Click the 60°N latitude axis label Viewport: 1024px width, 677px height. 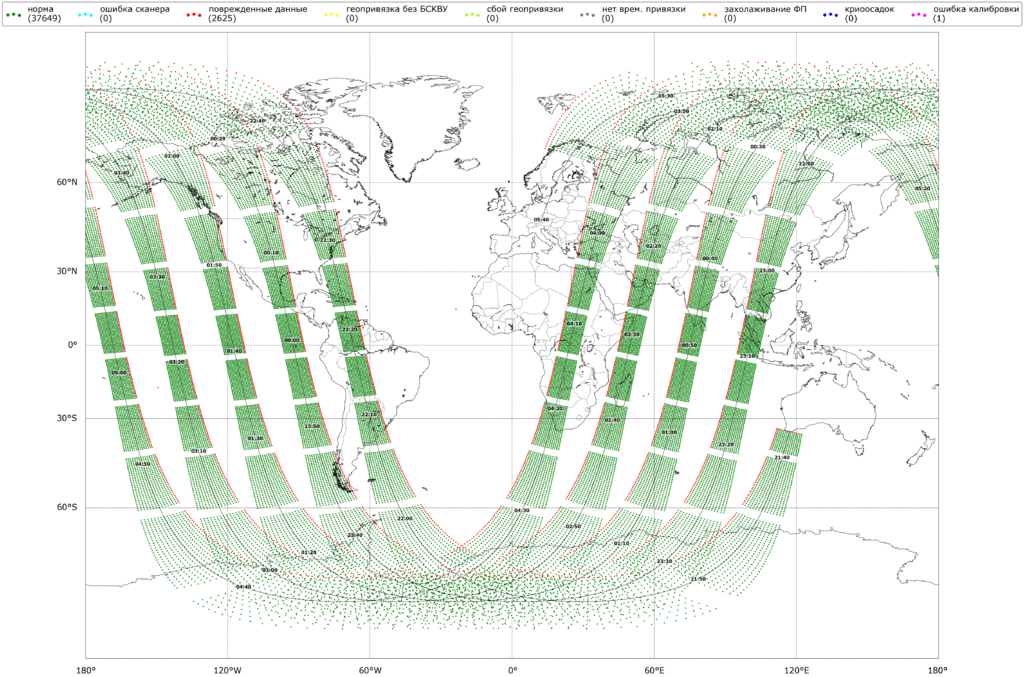pyautogui.click(x=67, y=182)
